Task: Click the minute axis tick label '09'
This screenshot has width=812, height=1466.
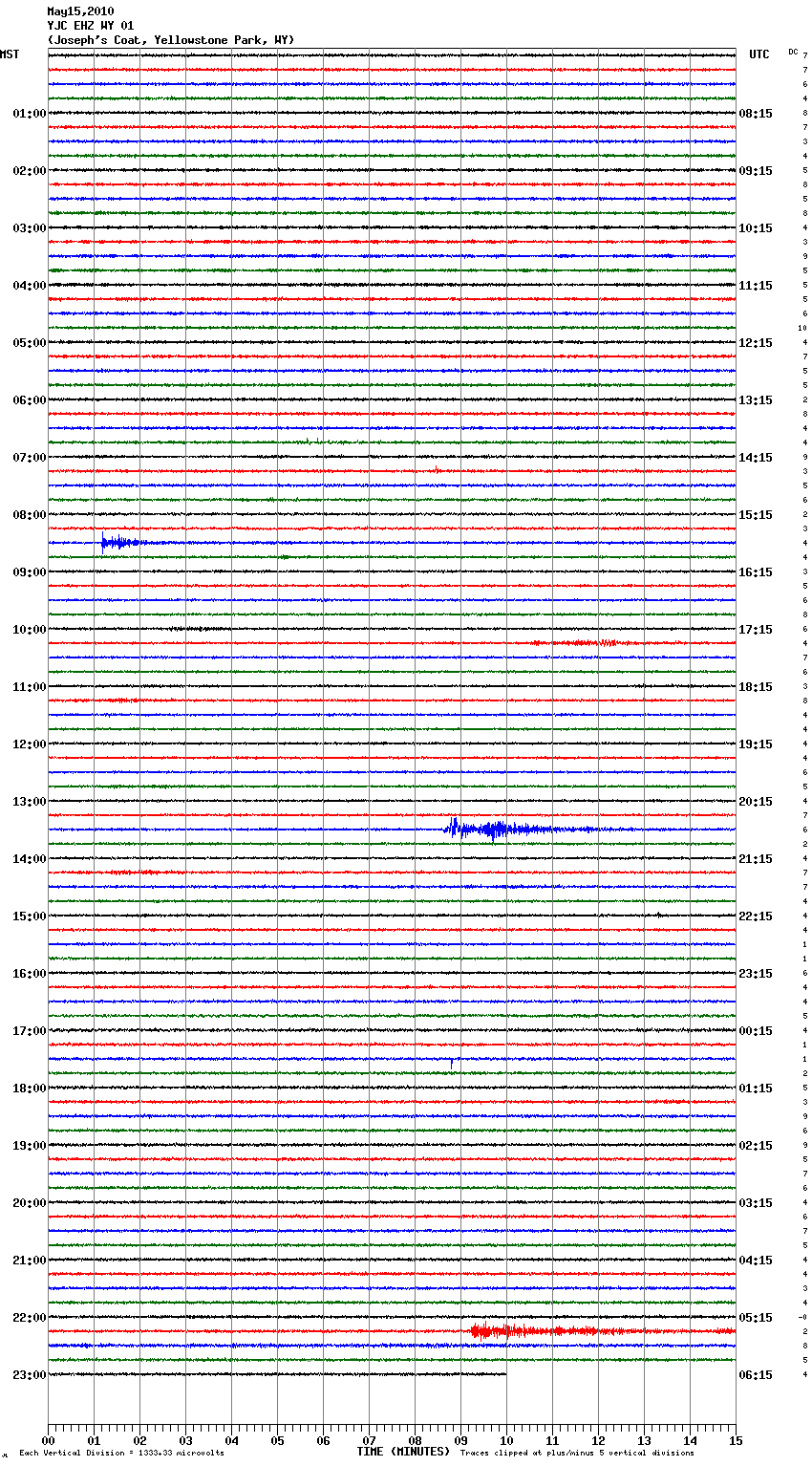Action: point(460,1440)
